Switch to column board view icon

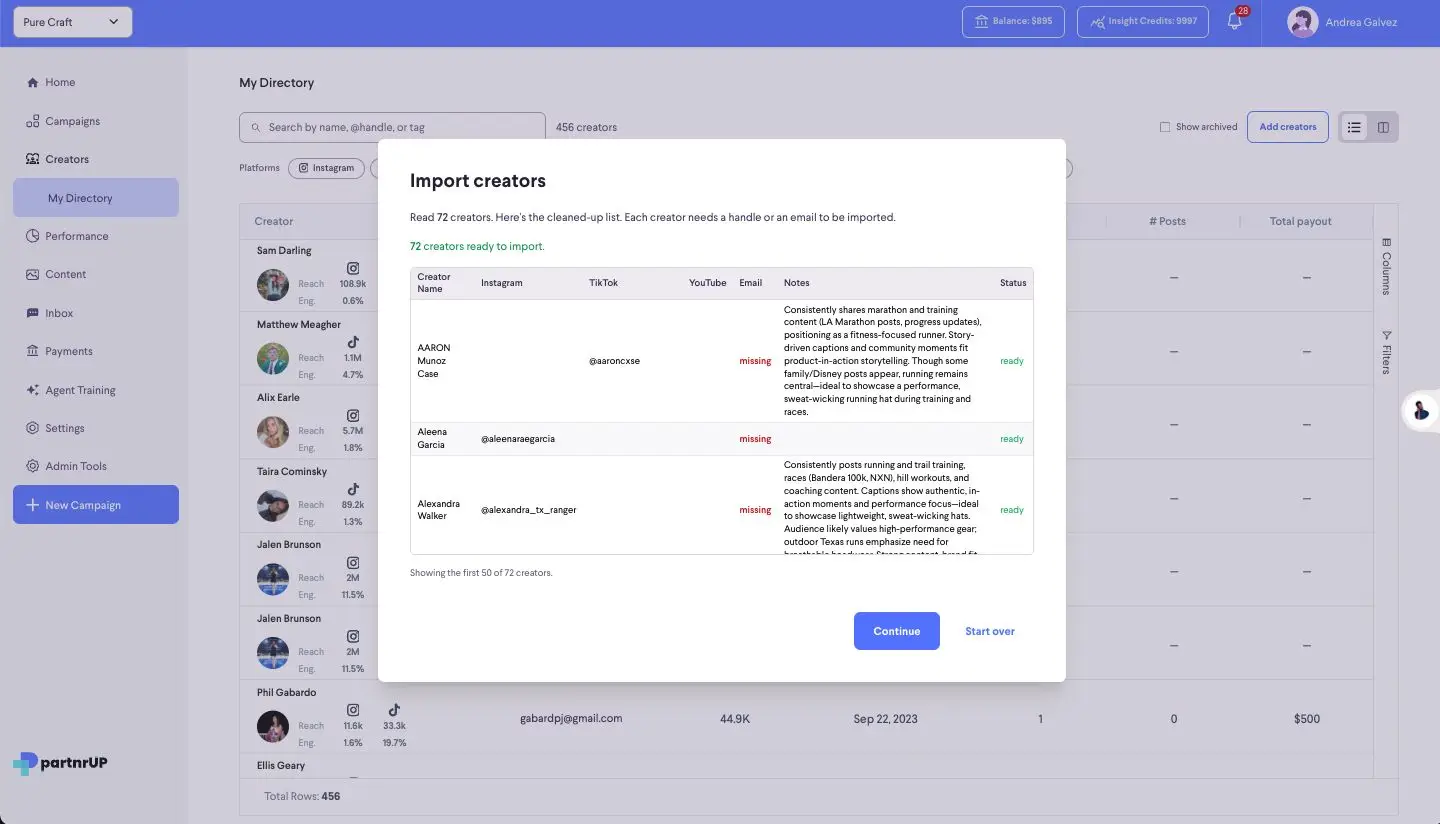[x=1383, y=127]
